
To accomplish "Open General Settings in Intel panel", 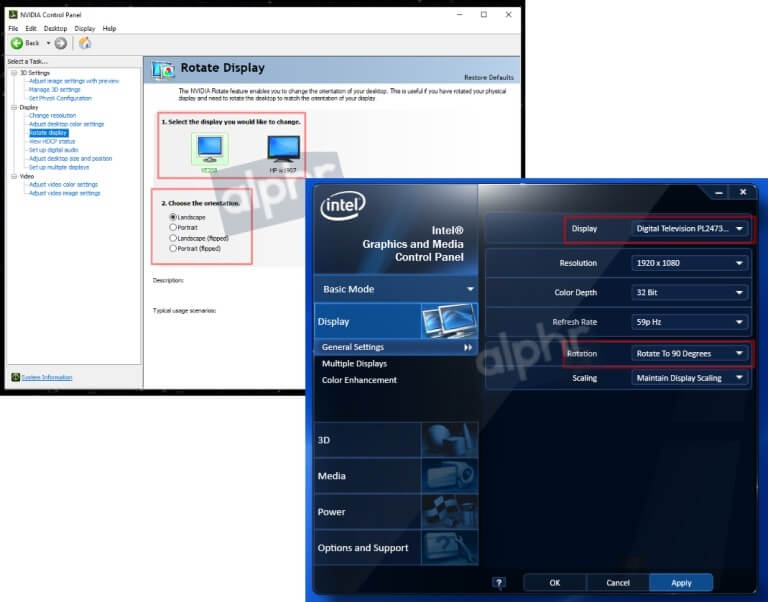I will [396, 347].
